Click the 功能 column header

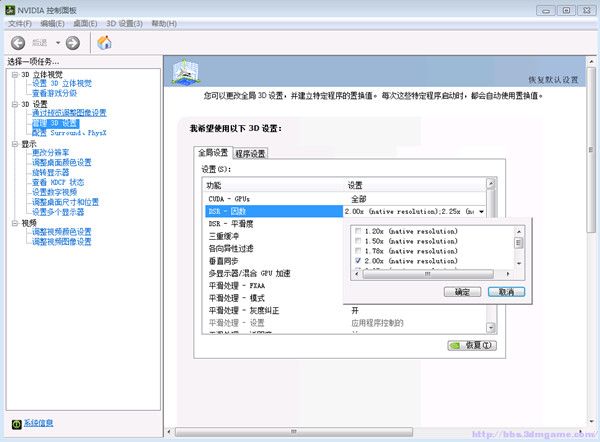(274, 185)
